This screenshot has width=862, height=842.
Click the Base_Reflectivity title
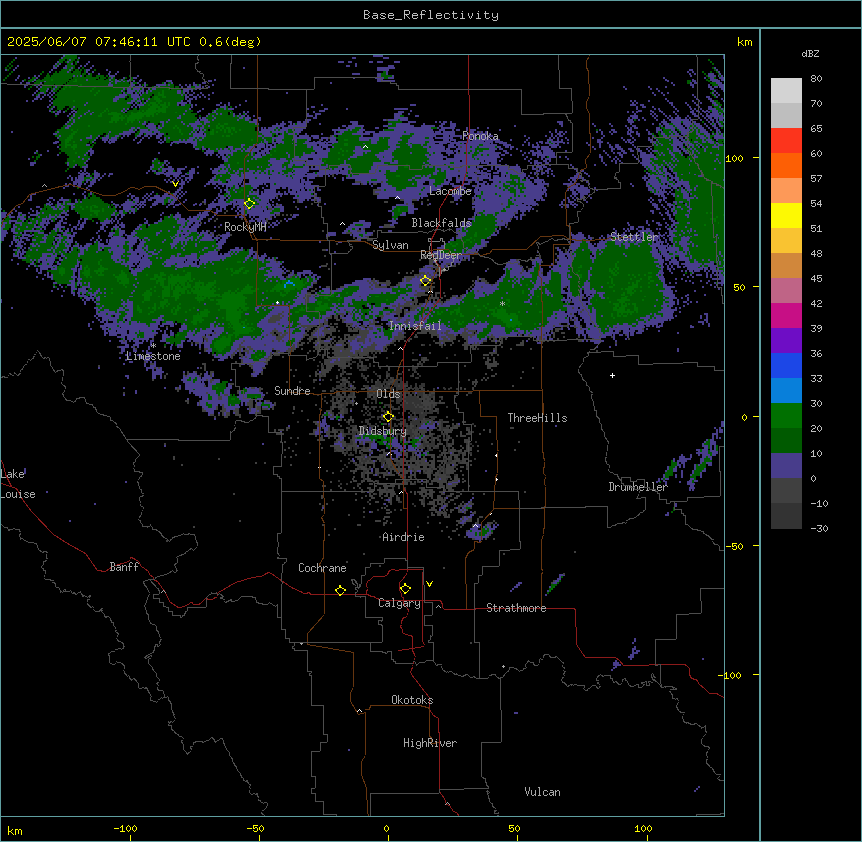(431, 15)
